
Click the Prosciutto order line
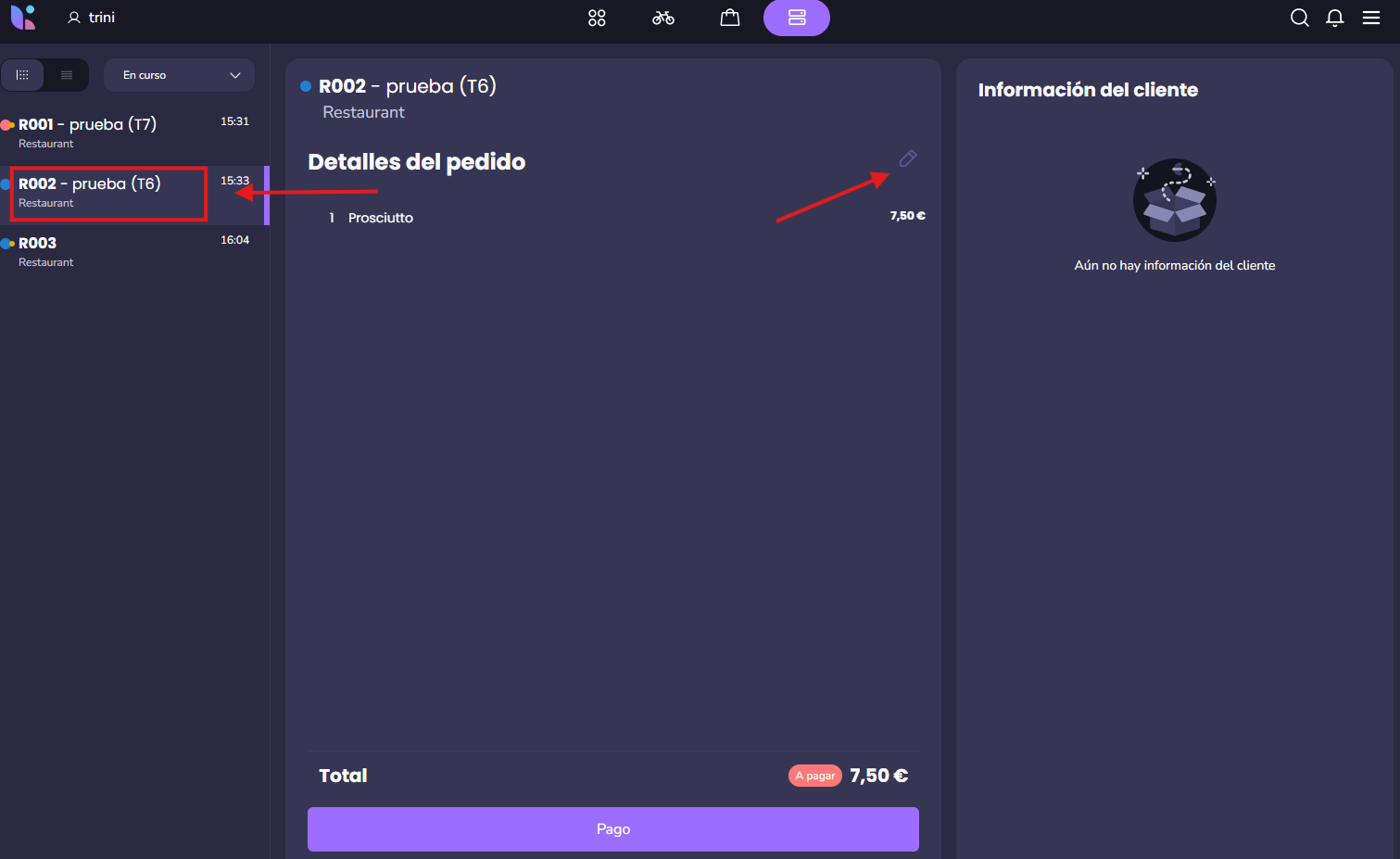381,218
